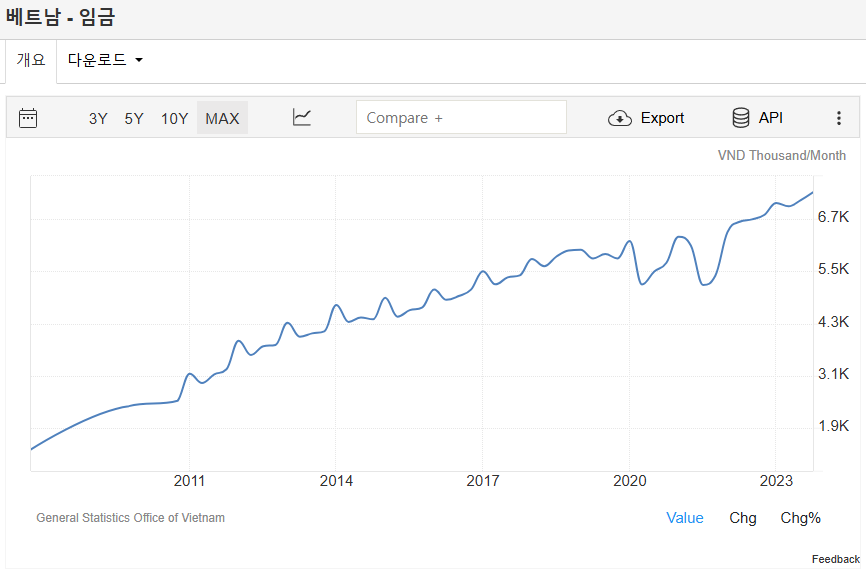Click the 2023 x-axis label
866x577 pixels.
pos(776,481)
